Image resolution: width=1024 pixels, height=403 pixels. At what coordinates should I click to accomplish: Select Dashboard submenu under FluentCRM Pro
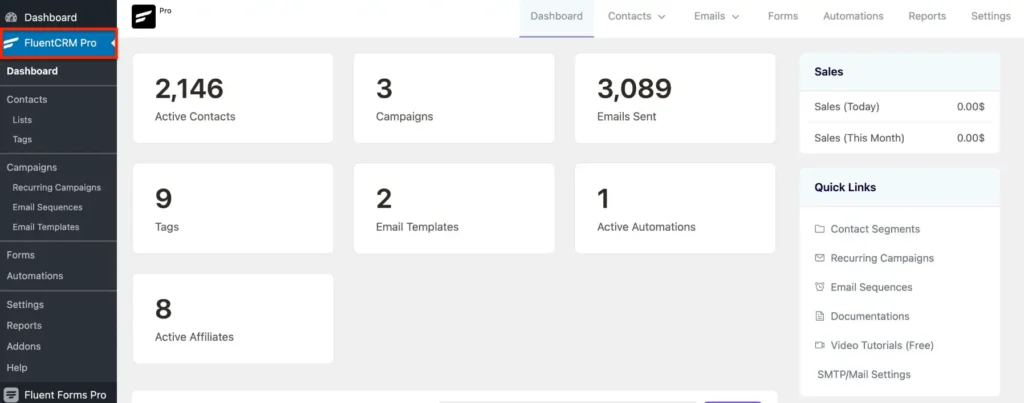point(32,71)
